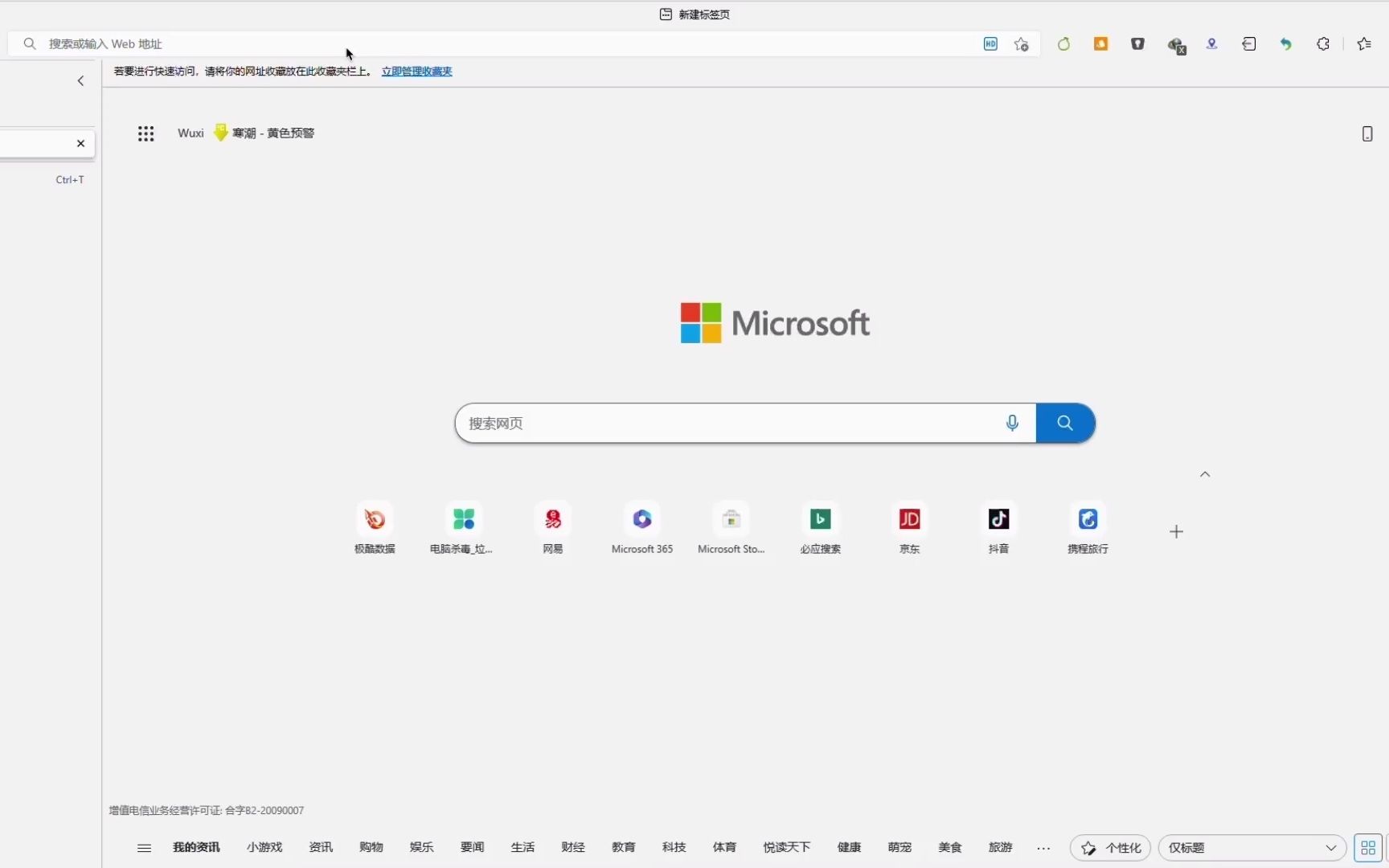The image size is (1389, 868).
Task: Open the cloud extension with X badge
Action: [x=1176, y=46]
